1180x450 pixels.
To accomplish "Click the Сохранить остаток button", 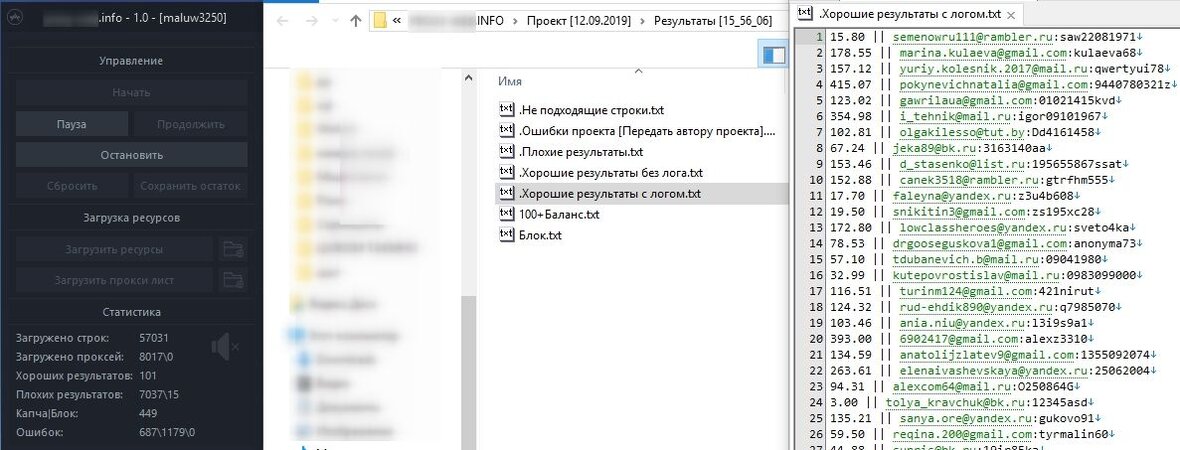I will (190, 186).
